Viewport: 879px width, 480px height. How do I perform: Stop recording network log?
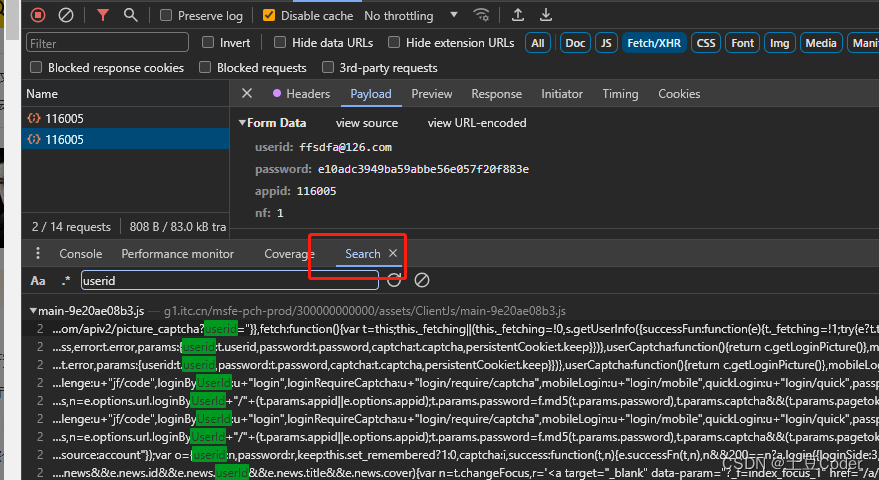(38, 15)
